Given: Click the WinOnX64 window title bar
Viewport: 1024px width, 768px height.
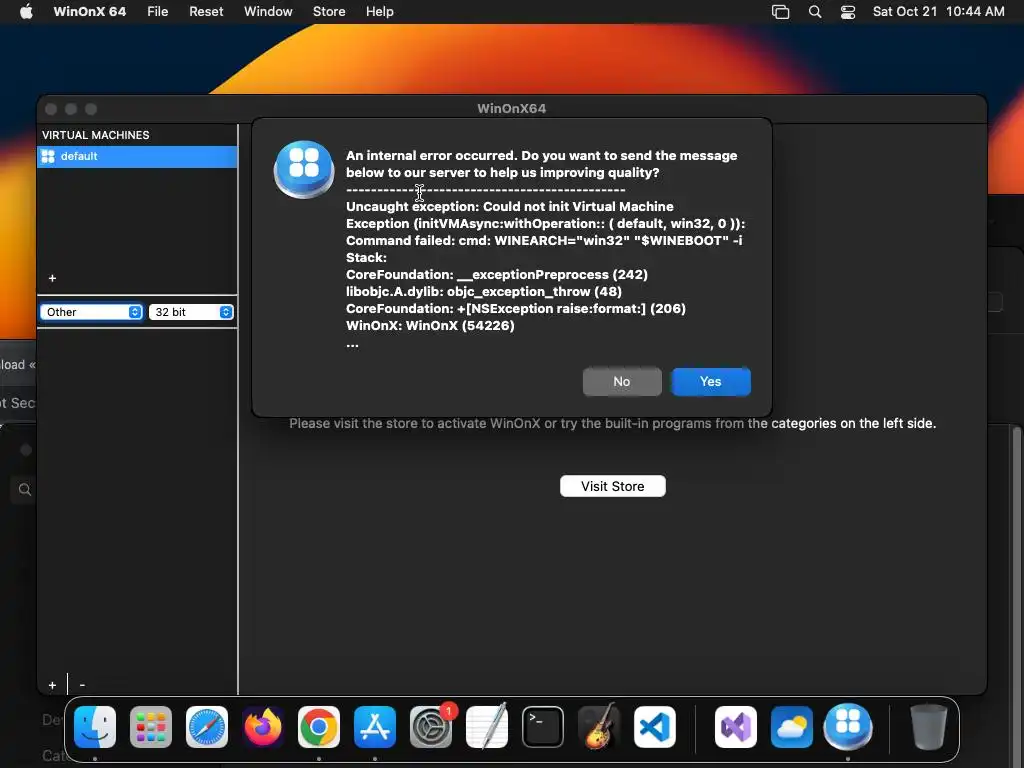Looking at the screenshot, I should click(511, 109).
